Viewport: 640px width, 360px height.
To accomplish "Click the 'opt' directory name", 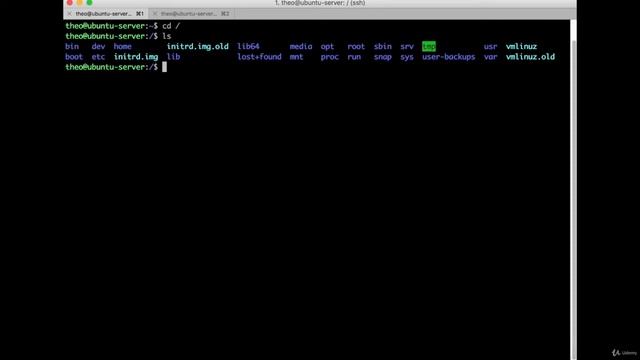I will pos(327,47).
